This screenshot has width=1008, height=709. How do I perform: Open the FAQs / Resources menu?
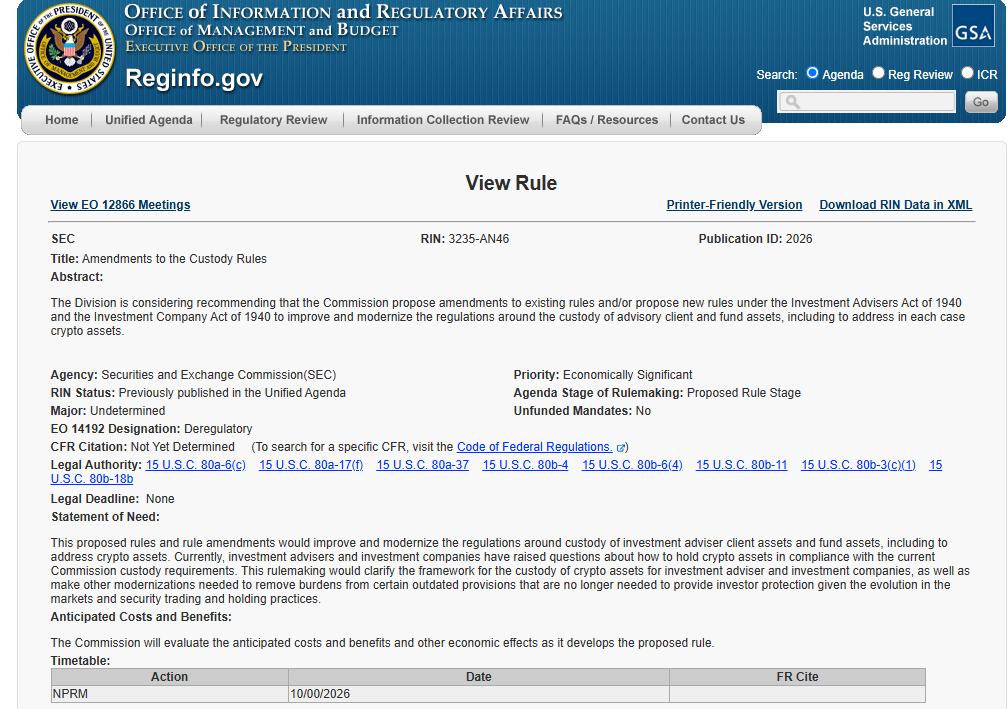607,120
